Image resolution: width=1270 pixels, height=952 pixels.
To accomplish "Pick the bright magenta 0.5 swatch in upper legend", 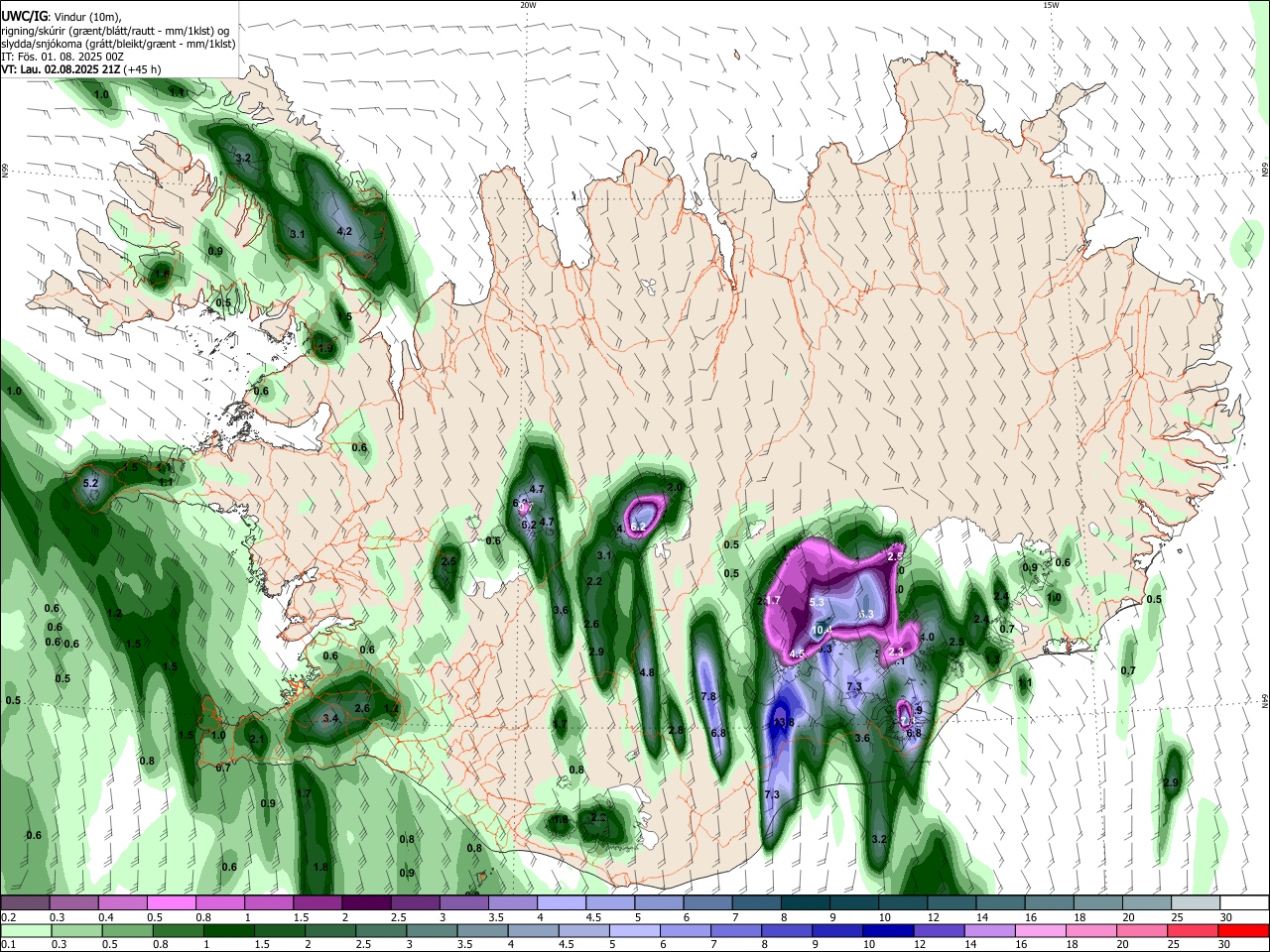I will tap(171, 902).
